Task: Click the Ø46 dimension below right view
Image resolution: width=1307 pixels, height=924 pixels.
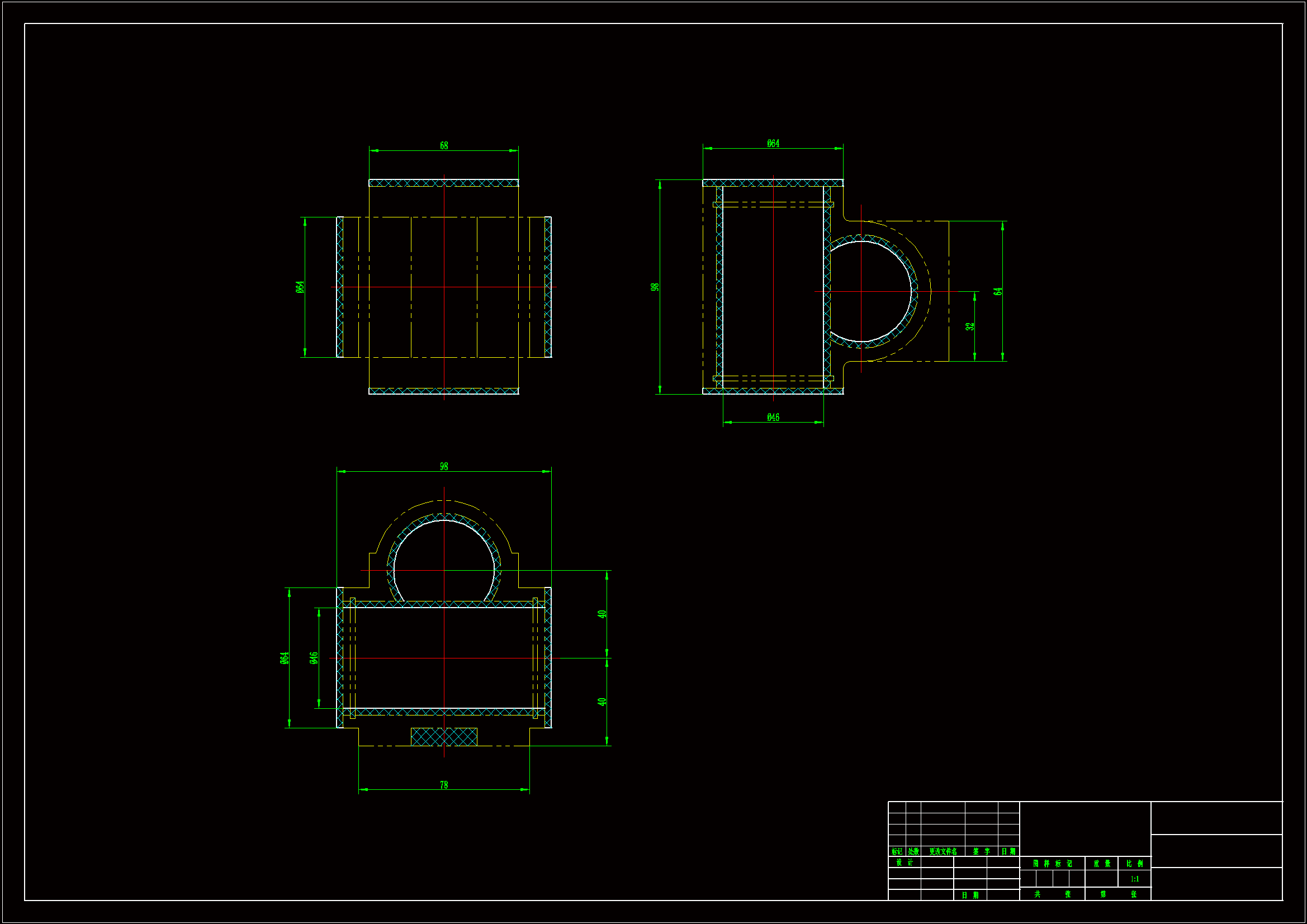Action: click(773, 418)
